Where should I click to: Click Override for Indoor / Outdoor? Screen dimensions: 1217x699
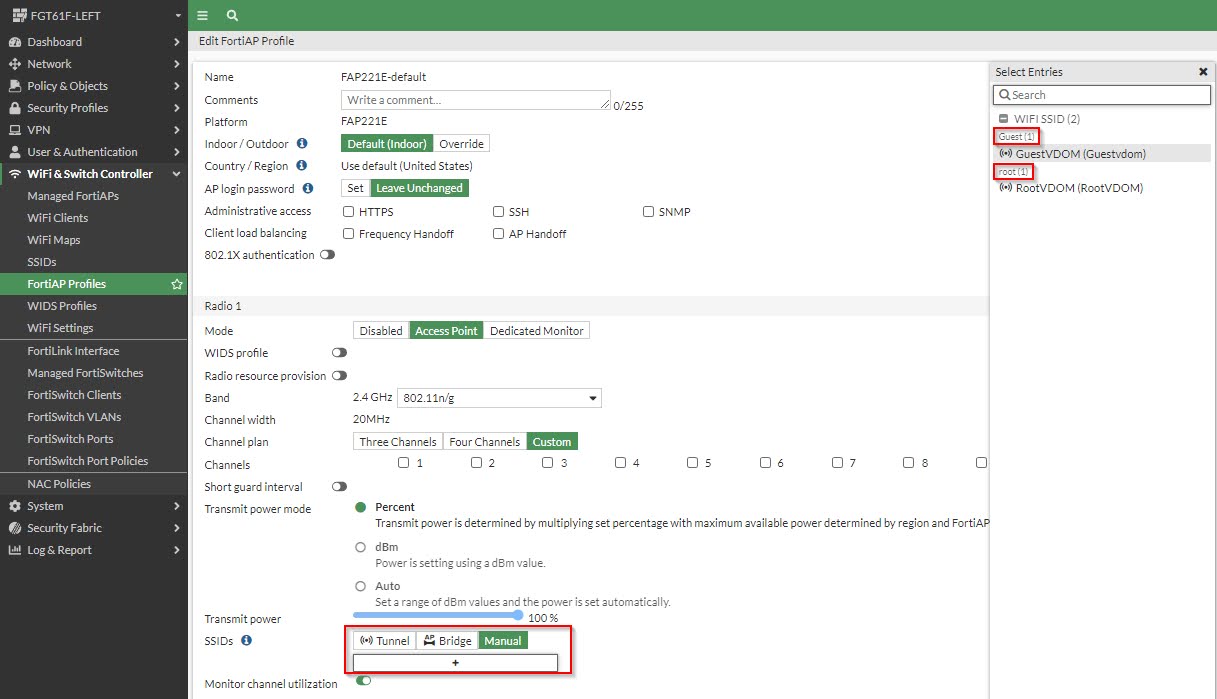[x=461, y=144]
